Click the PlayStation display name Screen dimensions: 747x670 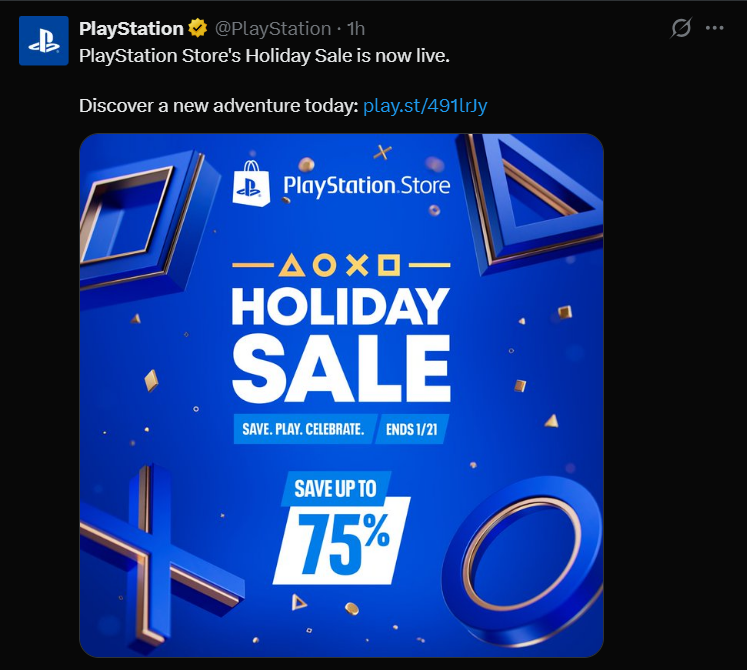coord(131,28)
